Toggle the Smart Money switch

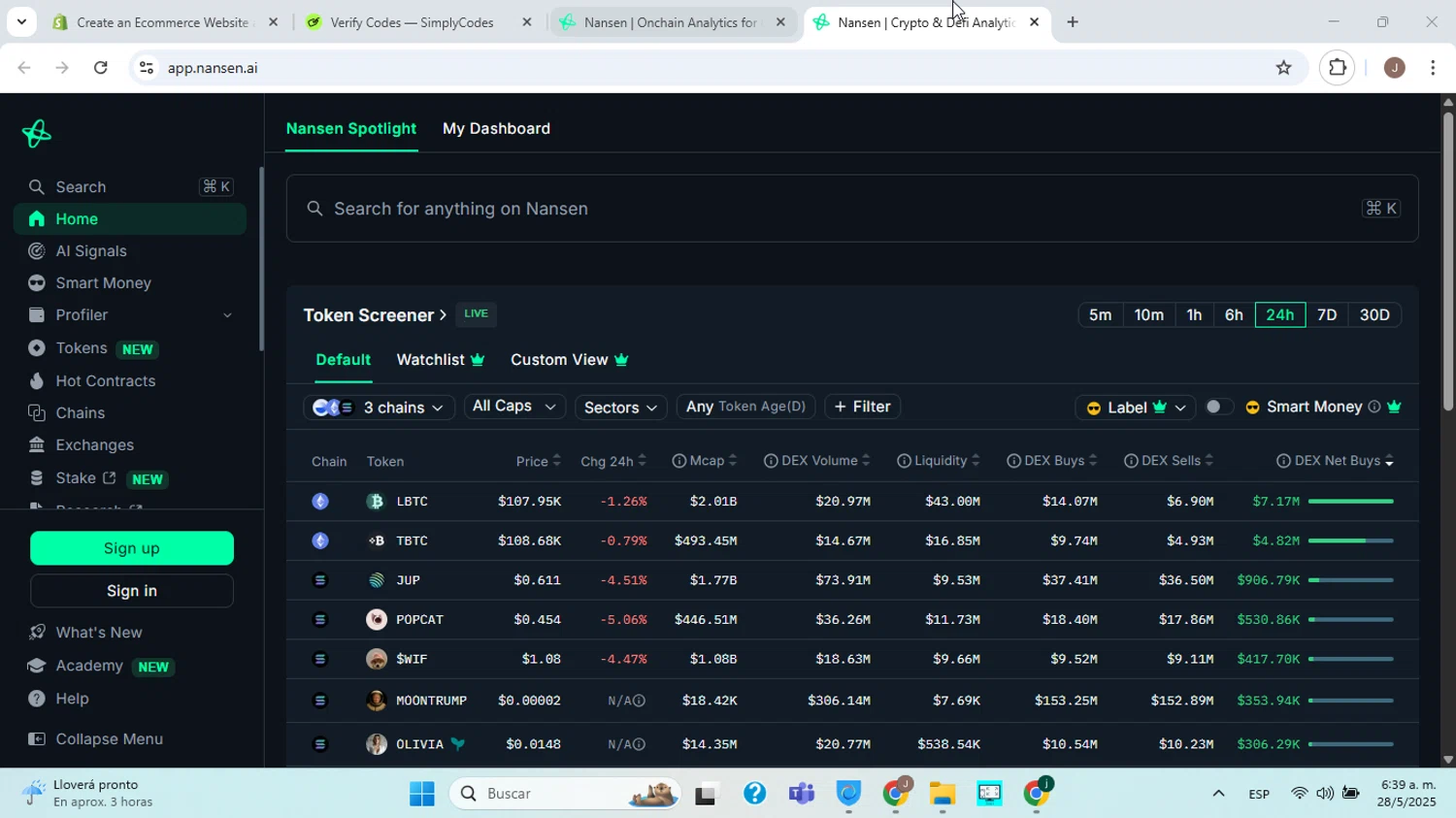[x=1218, y=407]
